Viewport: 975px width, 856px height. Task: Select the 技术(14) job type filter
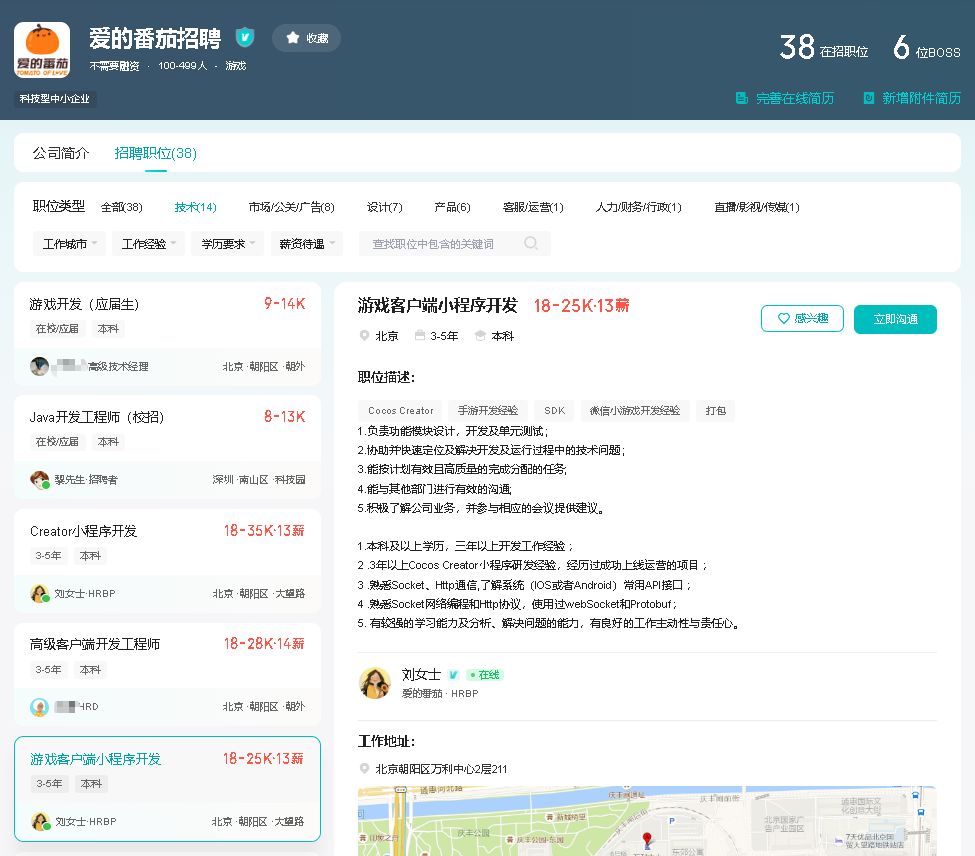[195, 207]
